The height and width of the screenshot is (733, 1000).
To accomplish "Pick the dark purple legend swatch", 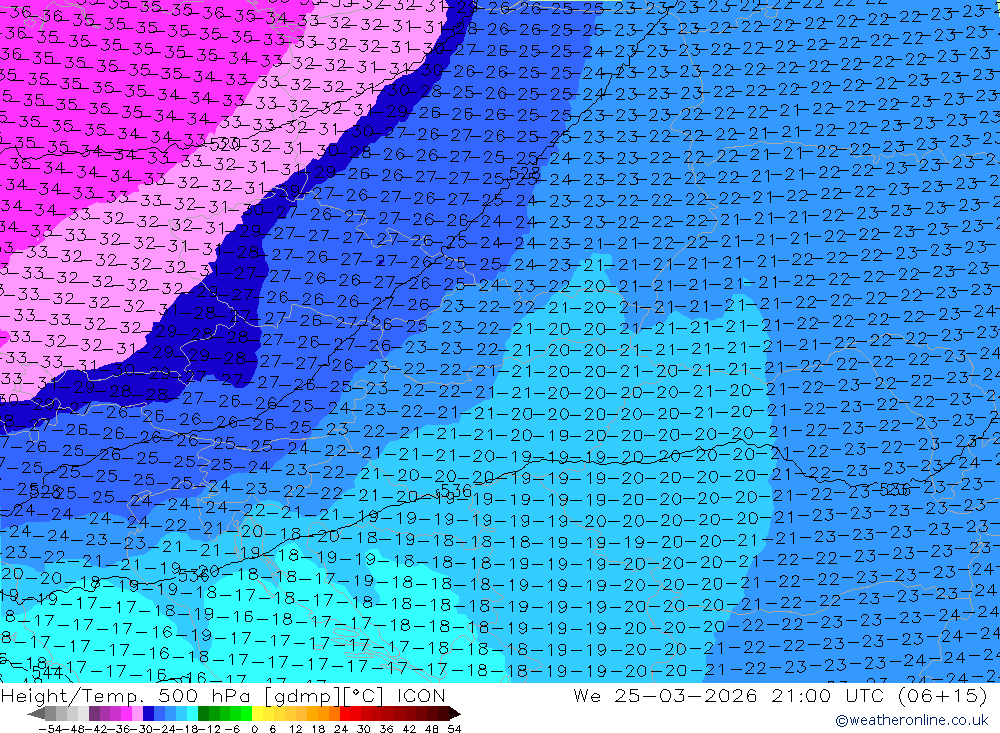I will pos(94,714).
